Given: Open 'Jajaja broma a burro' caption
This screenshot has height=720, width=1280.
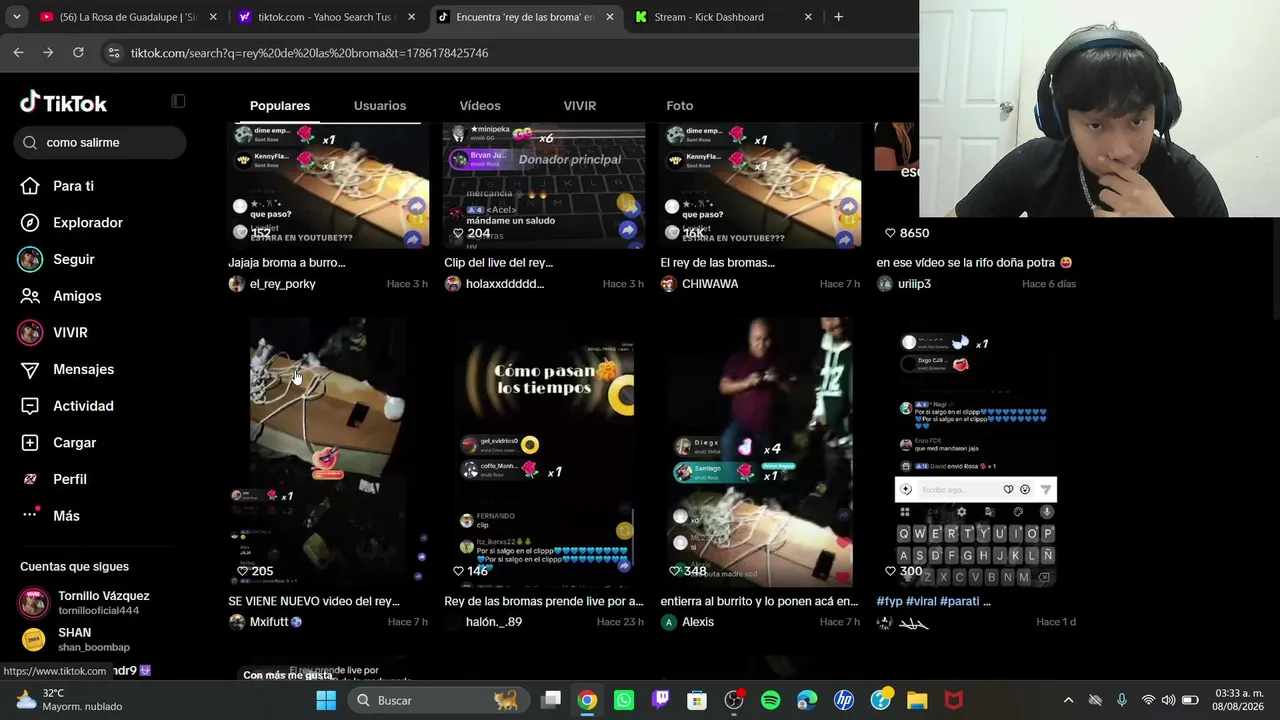Looking at the screenshot, I should tap(287, 263).
